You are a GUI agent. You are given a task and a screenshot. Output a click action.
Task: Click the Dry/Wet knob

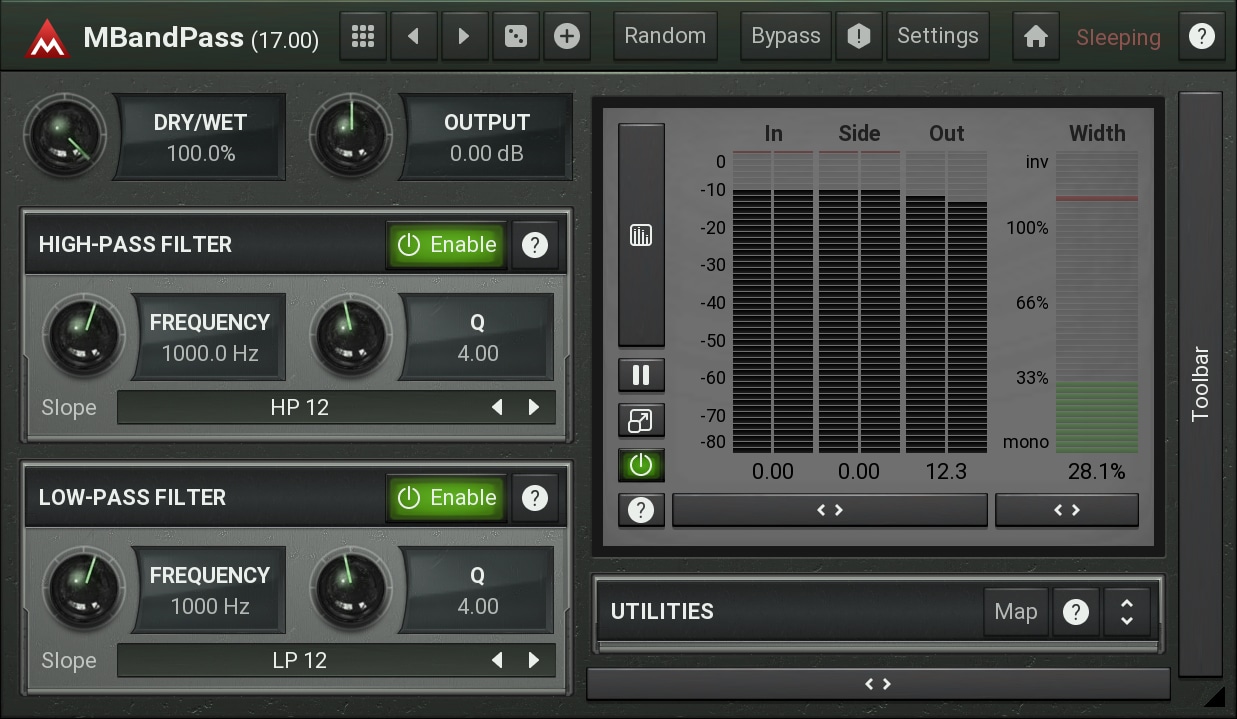pos(65,136)
